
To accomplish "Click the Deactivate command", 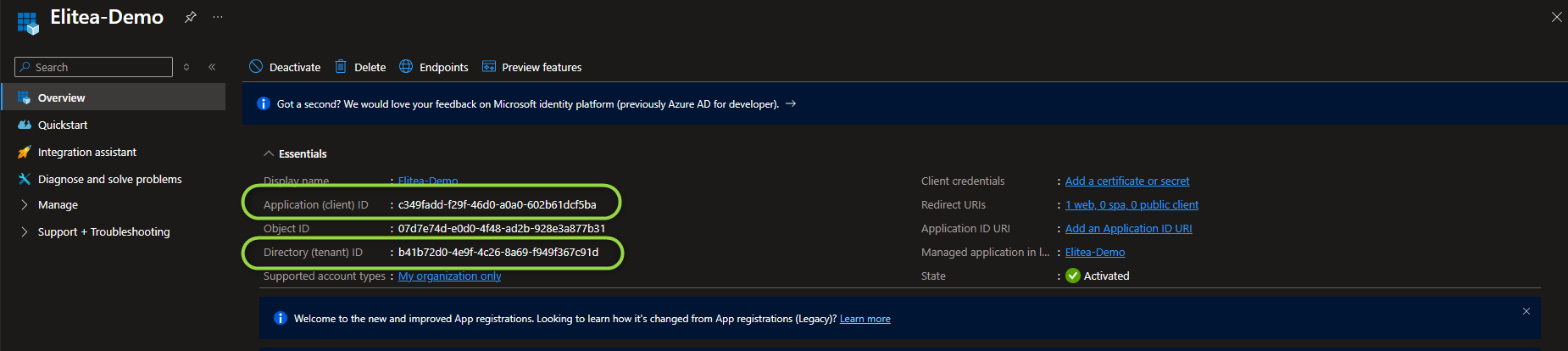I will 285,67.
